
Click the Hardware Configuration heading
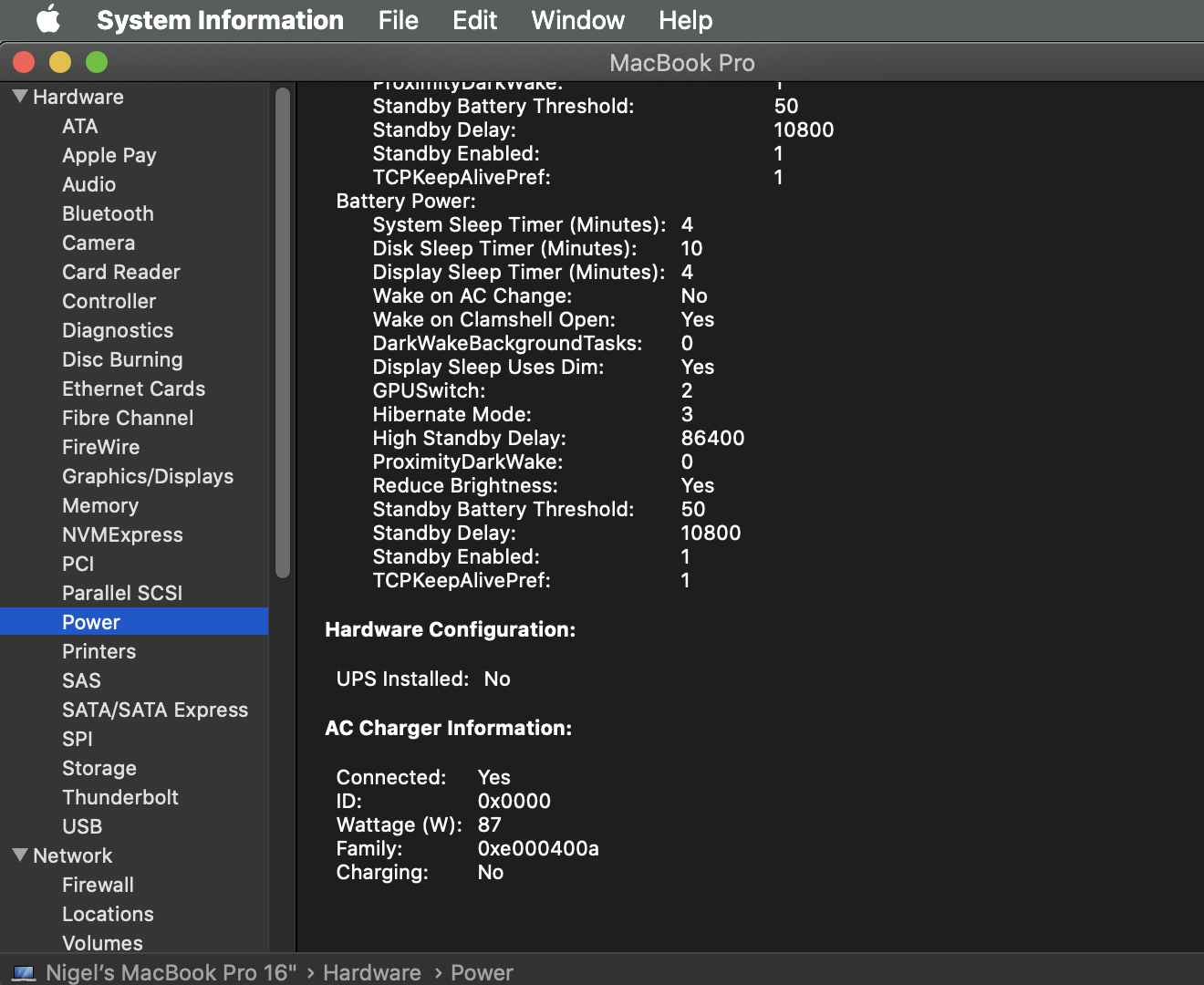[x=451, y=629]
